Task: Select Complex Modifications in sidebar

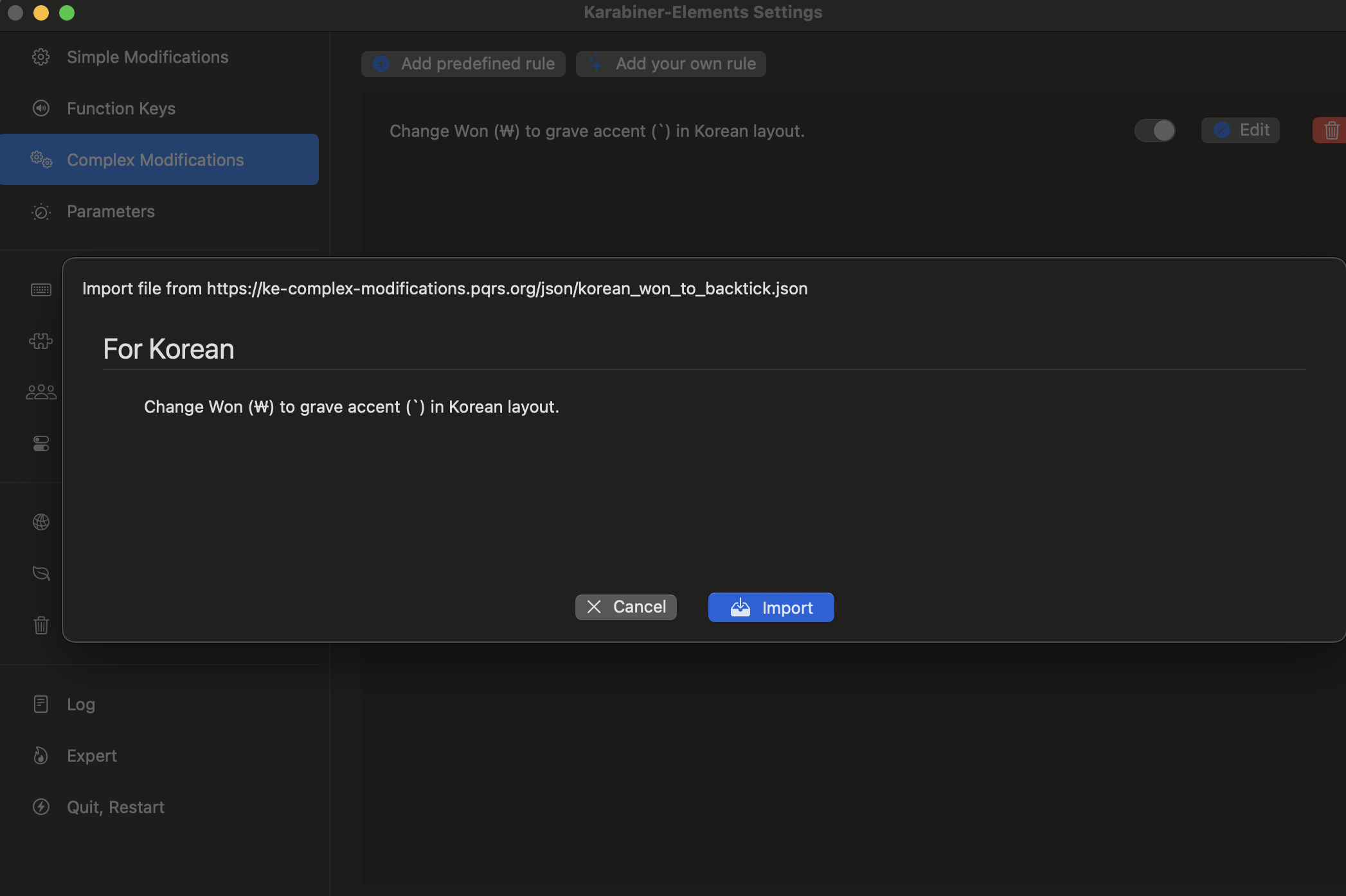Action: tap(155, 160)
